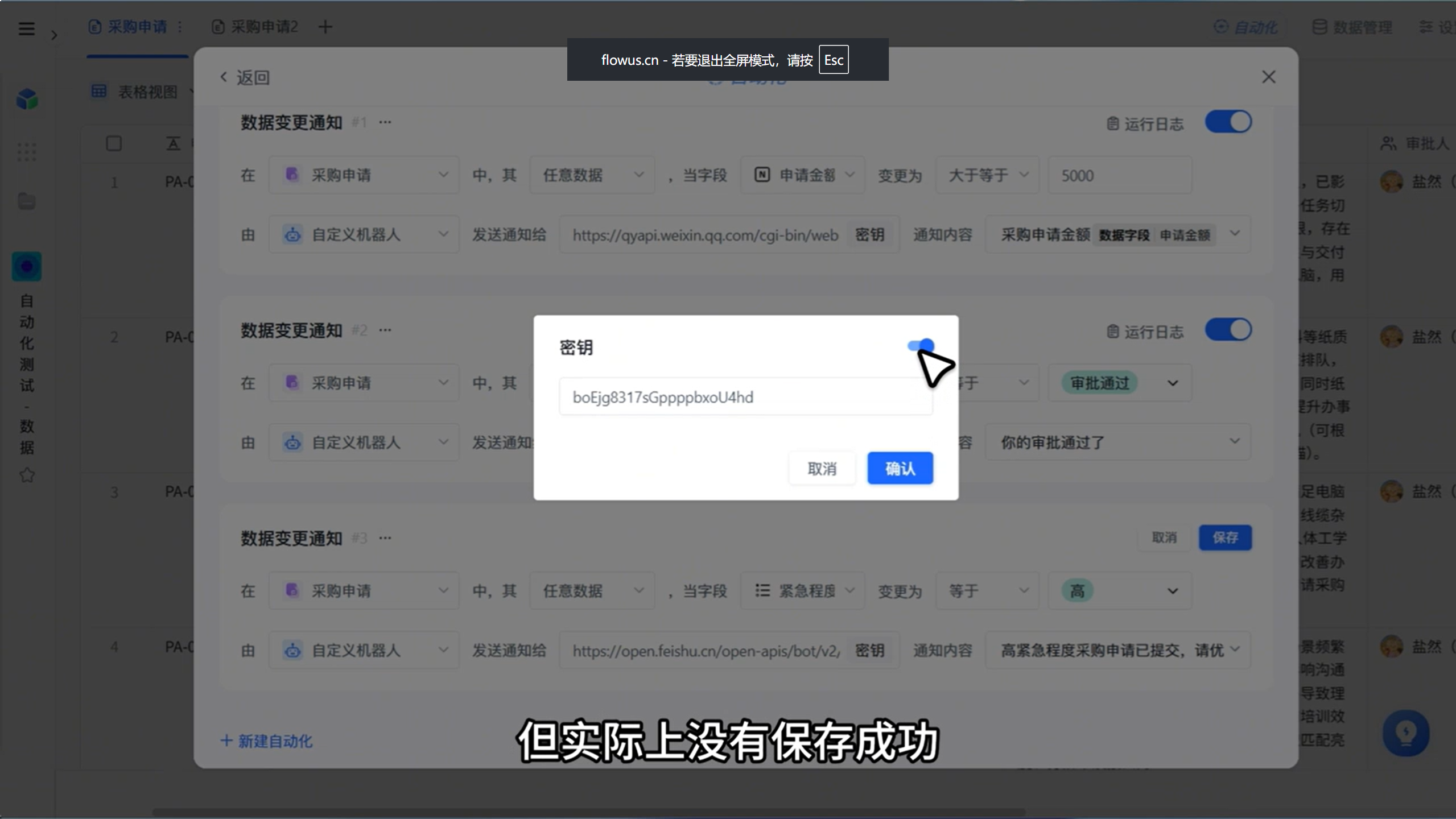The width and height of the screenshot is (1456, 819).
Task: Click 返回 back link
Action: pos(245,77)
